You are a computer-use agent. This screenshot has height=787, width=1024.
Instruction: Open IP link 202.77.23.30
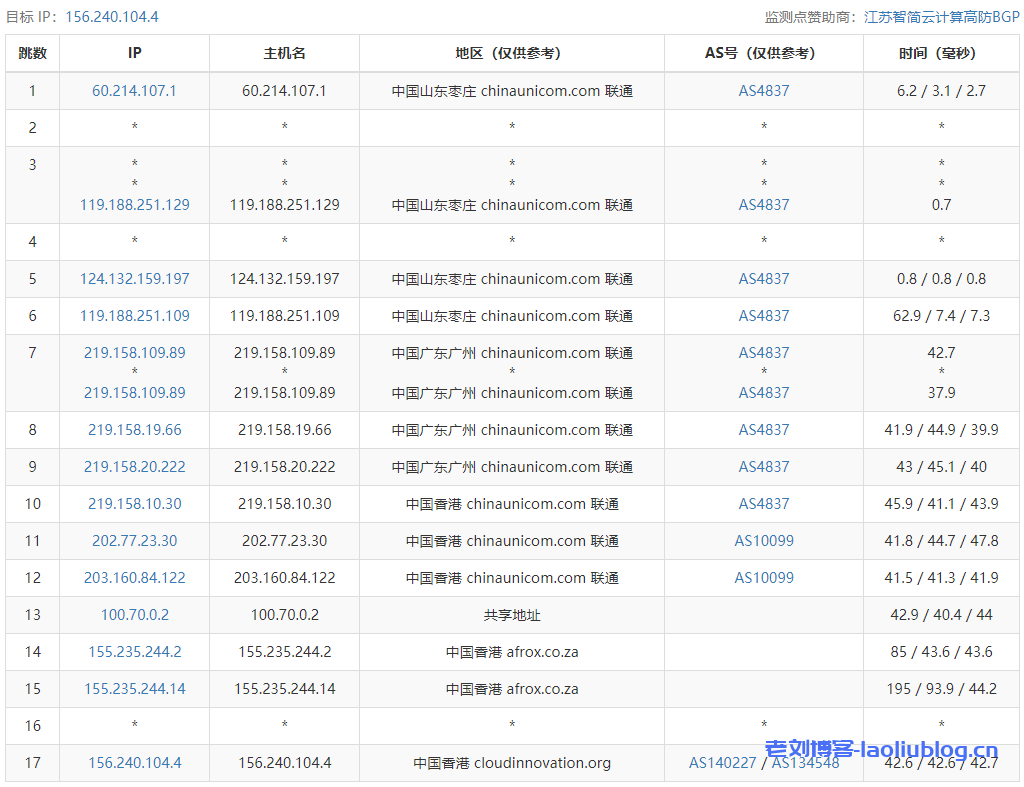coord(134,541)
